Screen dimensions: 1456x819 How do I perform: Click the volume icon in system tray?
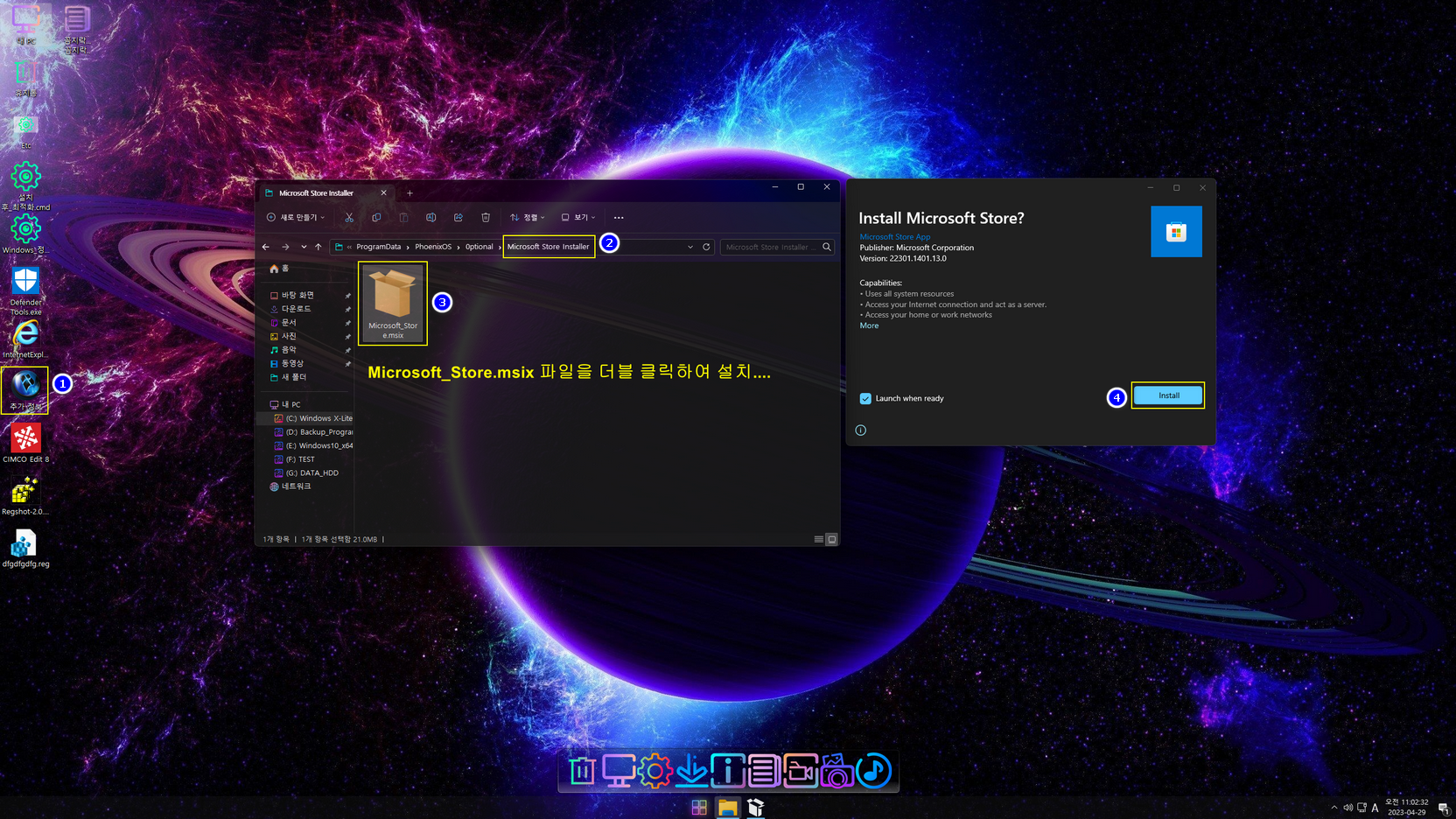(1347, 808)
